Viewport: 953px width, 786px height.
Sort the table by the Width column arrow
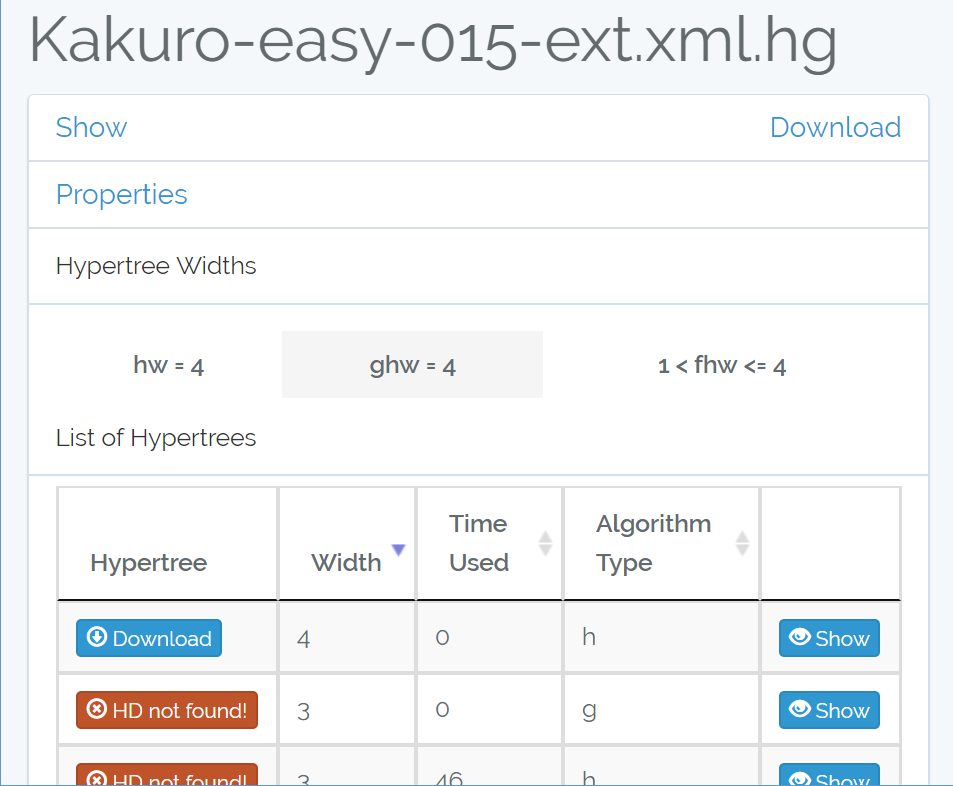[398, 550]
